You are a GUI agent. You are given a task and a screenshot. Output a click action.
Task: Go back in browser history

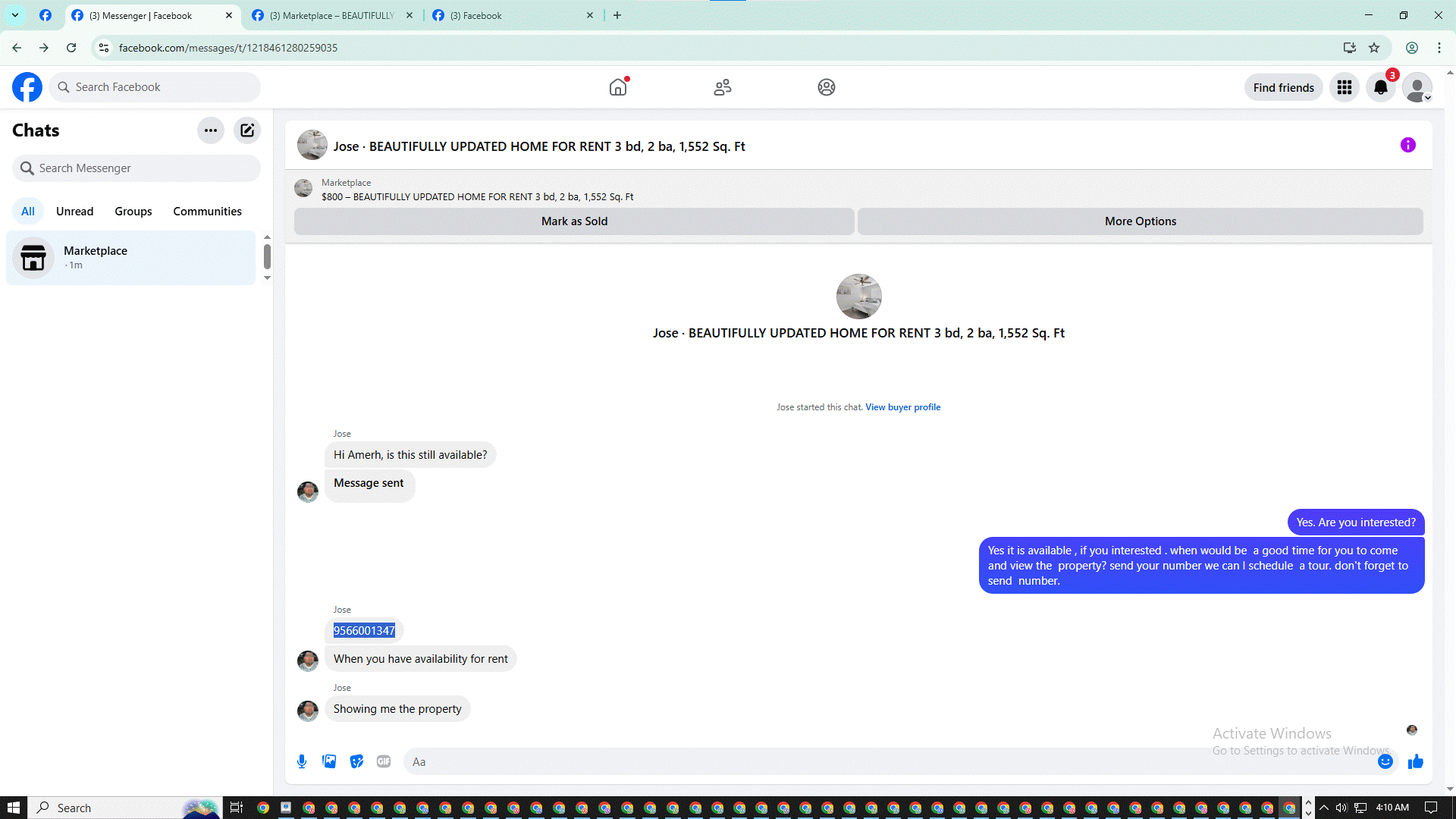(17, 48)
